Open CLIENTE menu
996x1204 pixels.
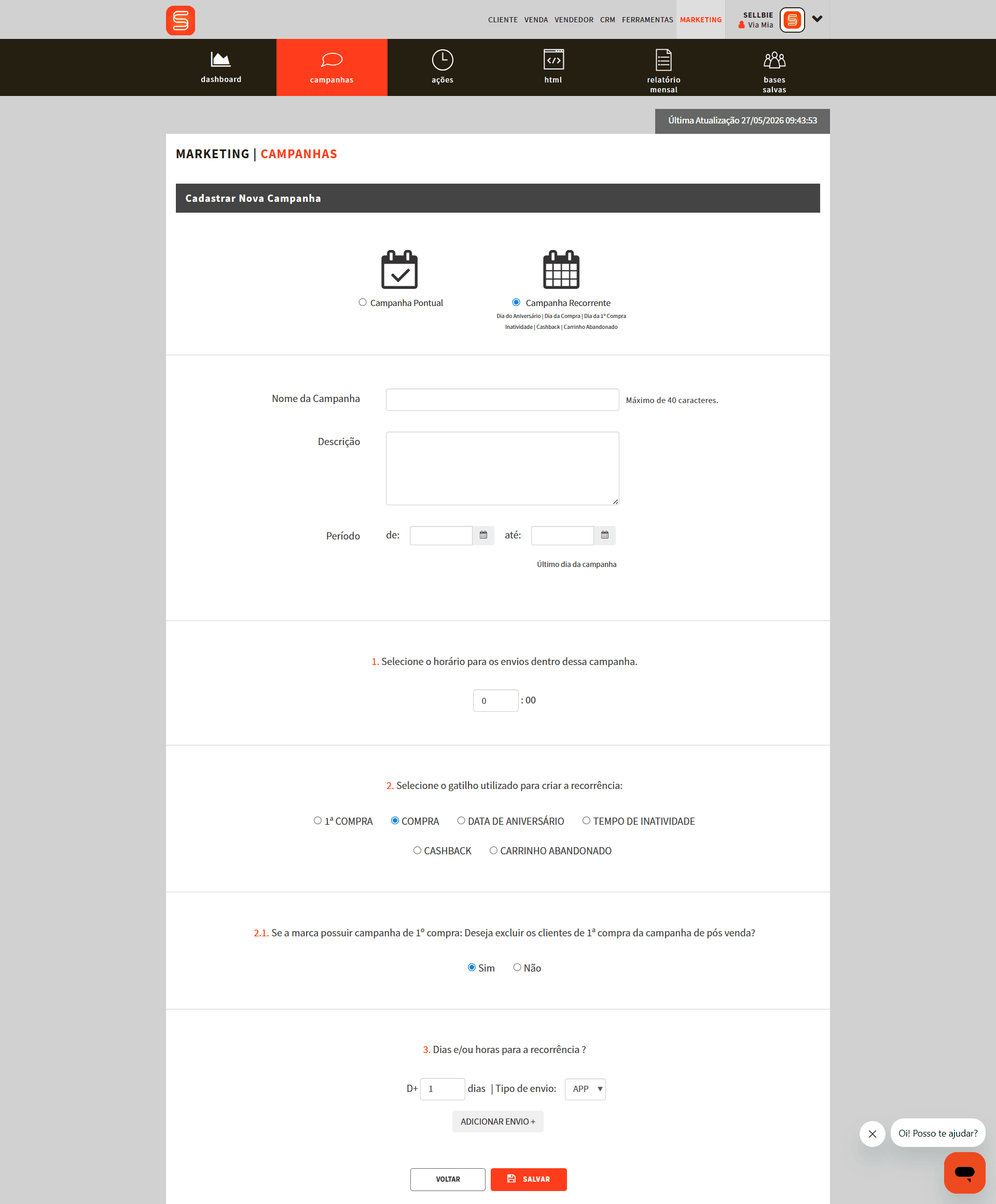point(502,20)
